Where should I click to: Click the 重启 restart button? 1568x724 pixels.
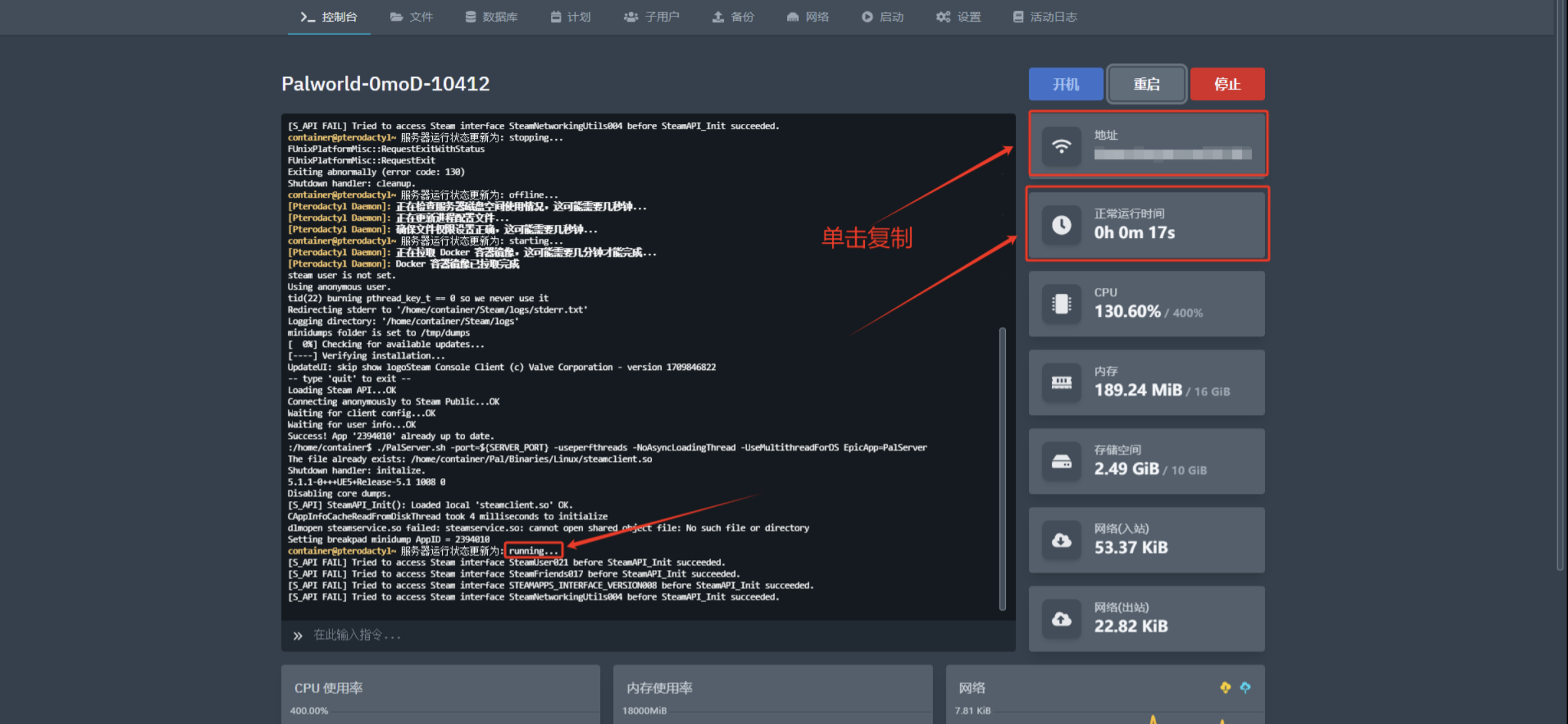click(1146, 84)
